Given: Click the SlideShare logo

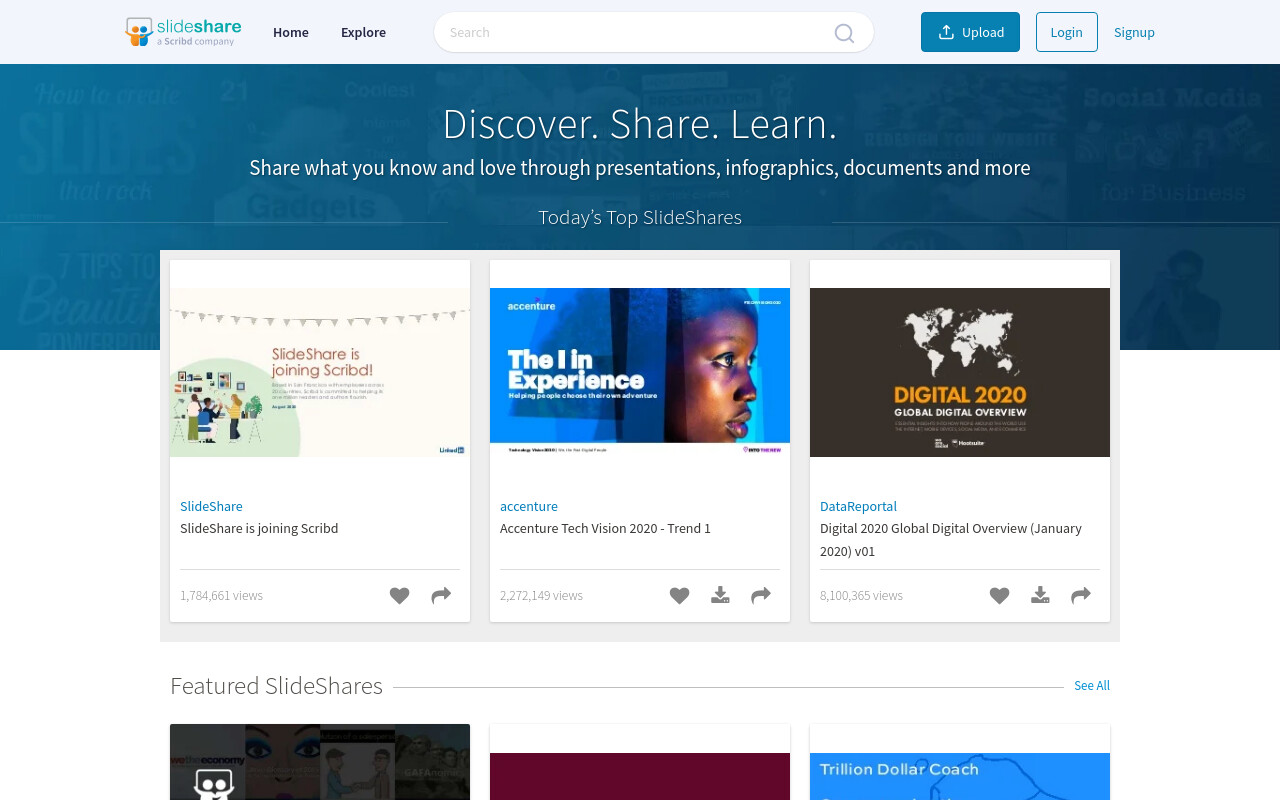Looking at the screenshot, I should tap(182, 32).
